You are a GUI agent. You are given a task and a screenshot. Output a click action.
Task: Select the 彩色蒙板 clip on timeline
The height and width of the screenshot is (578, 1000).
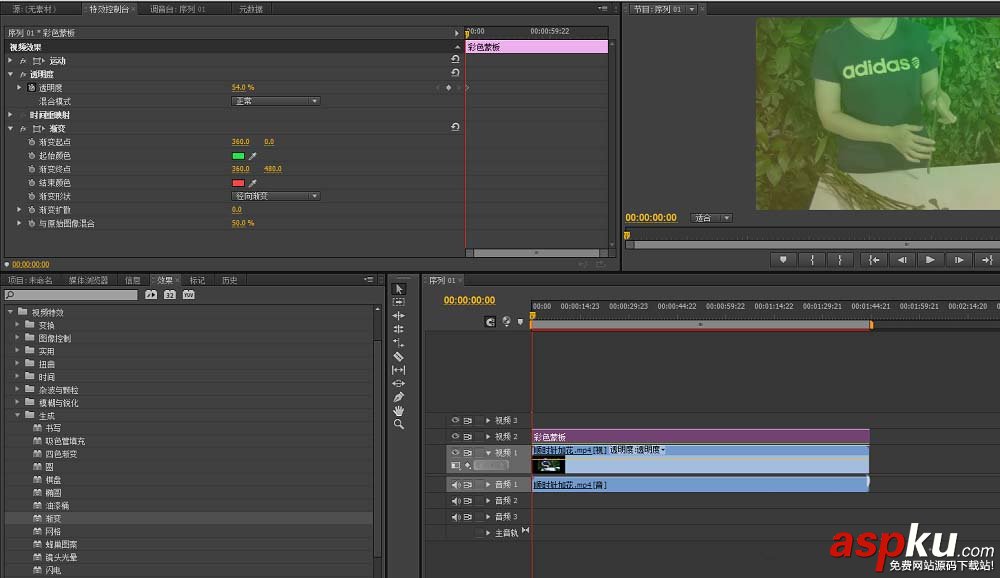[x=700, y=437]
